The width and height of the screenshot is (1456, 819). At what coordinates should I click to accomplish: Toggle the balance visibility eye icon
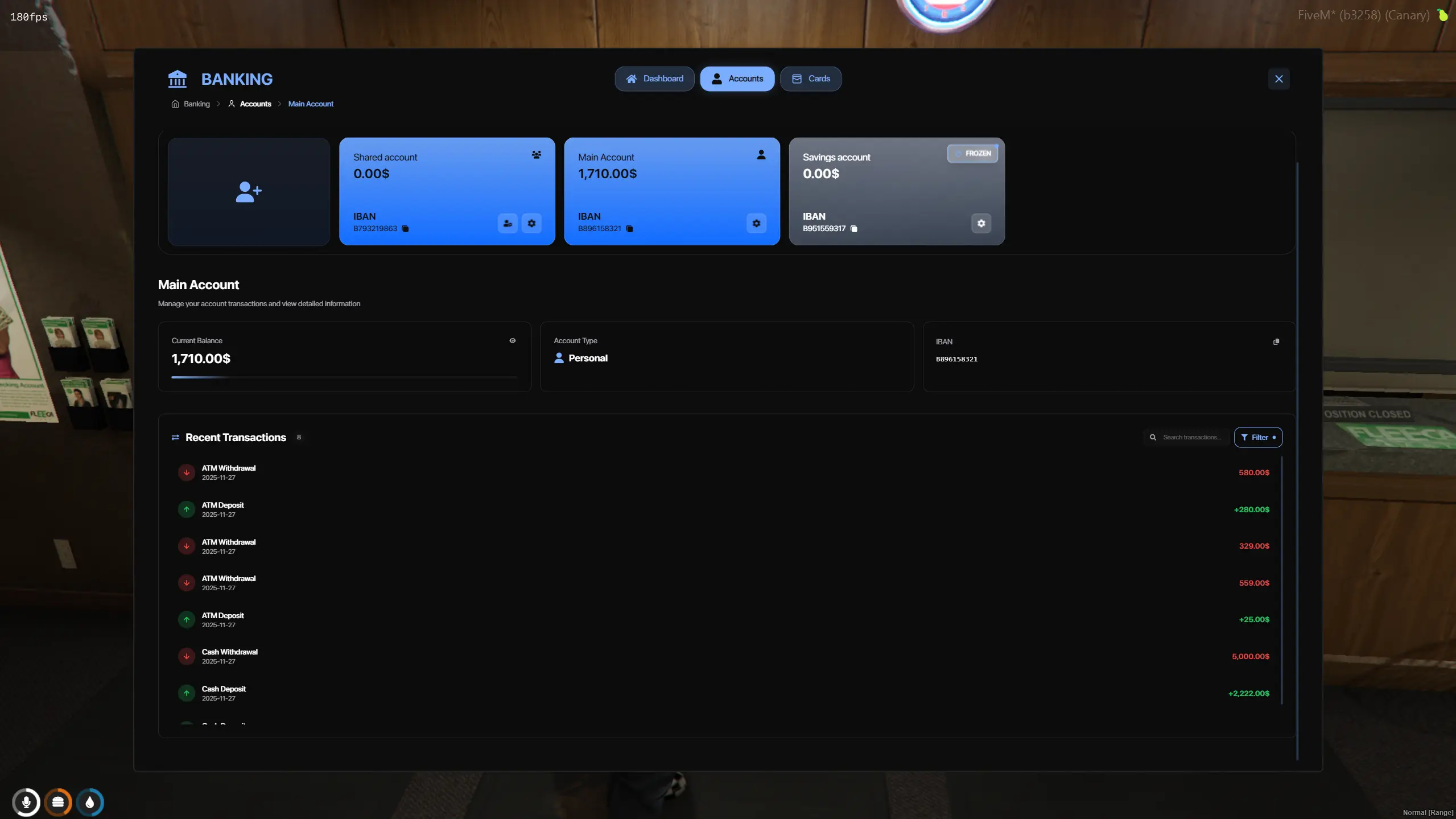click(512, 340)
